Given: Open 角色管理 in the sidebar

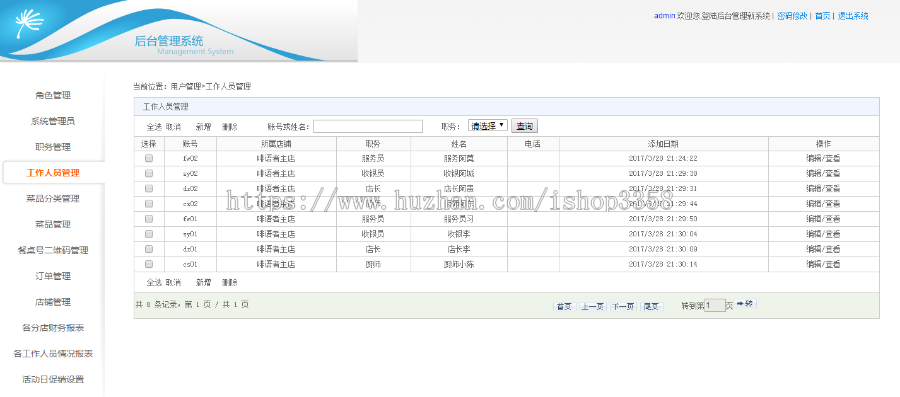Looking at the screenshot, I should coord(53,95).
